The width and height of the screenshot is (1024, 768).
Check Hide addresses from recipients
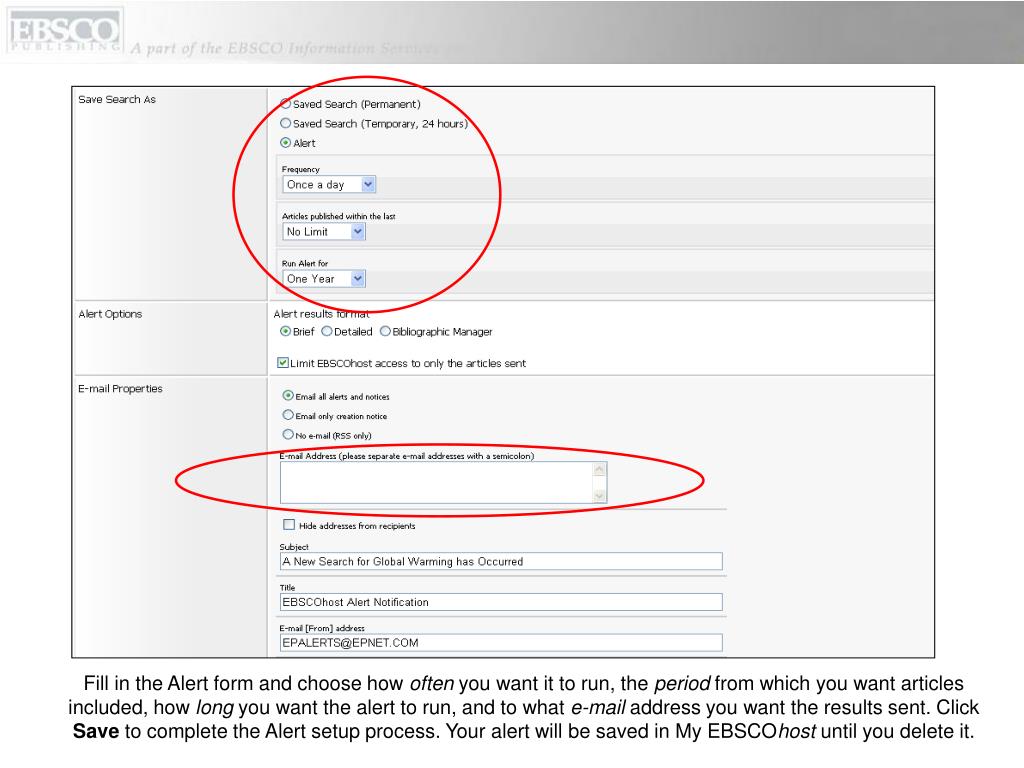coord(289,524)
